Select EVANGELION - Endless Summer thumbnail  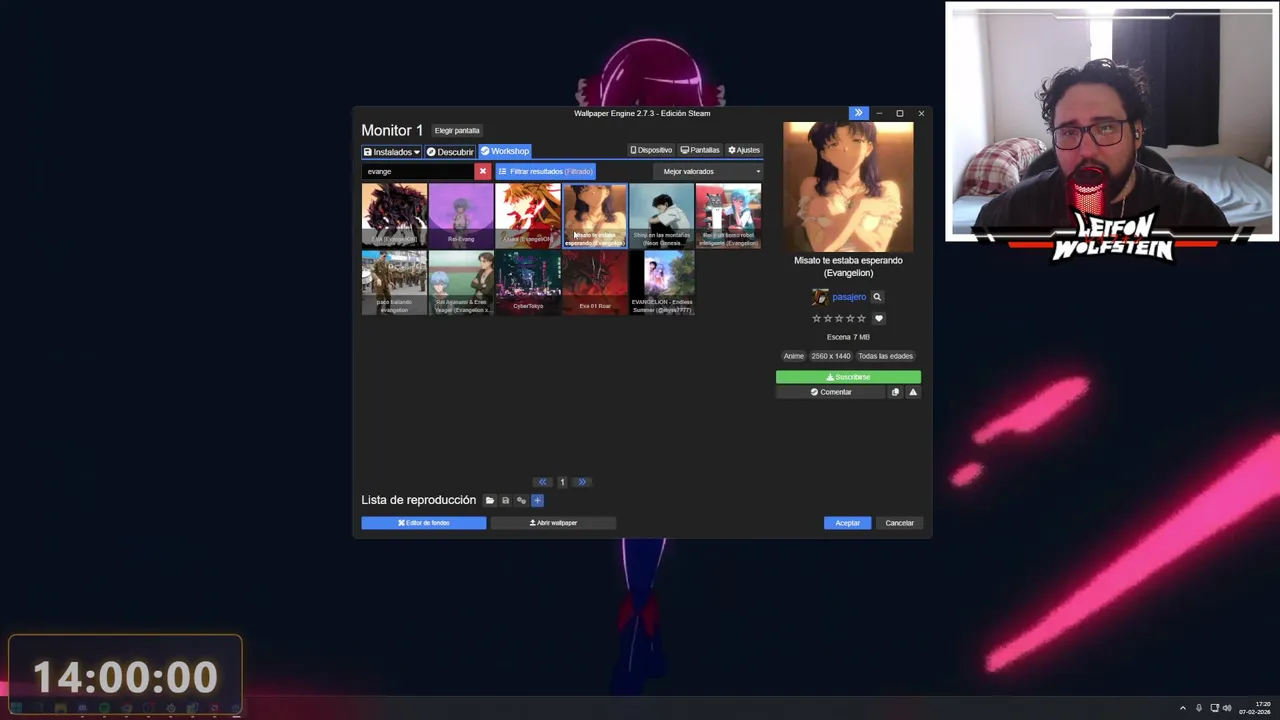661,282
